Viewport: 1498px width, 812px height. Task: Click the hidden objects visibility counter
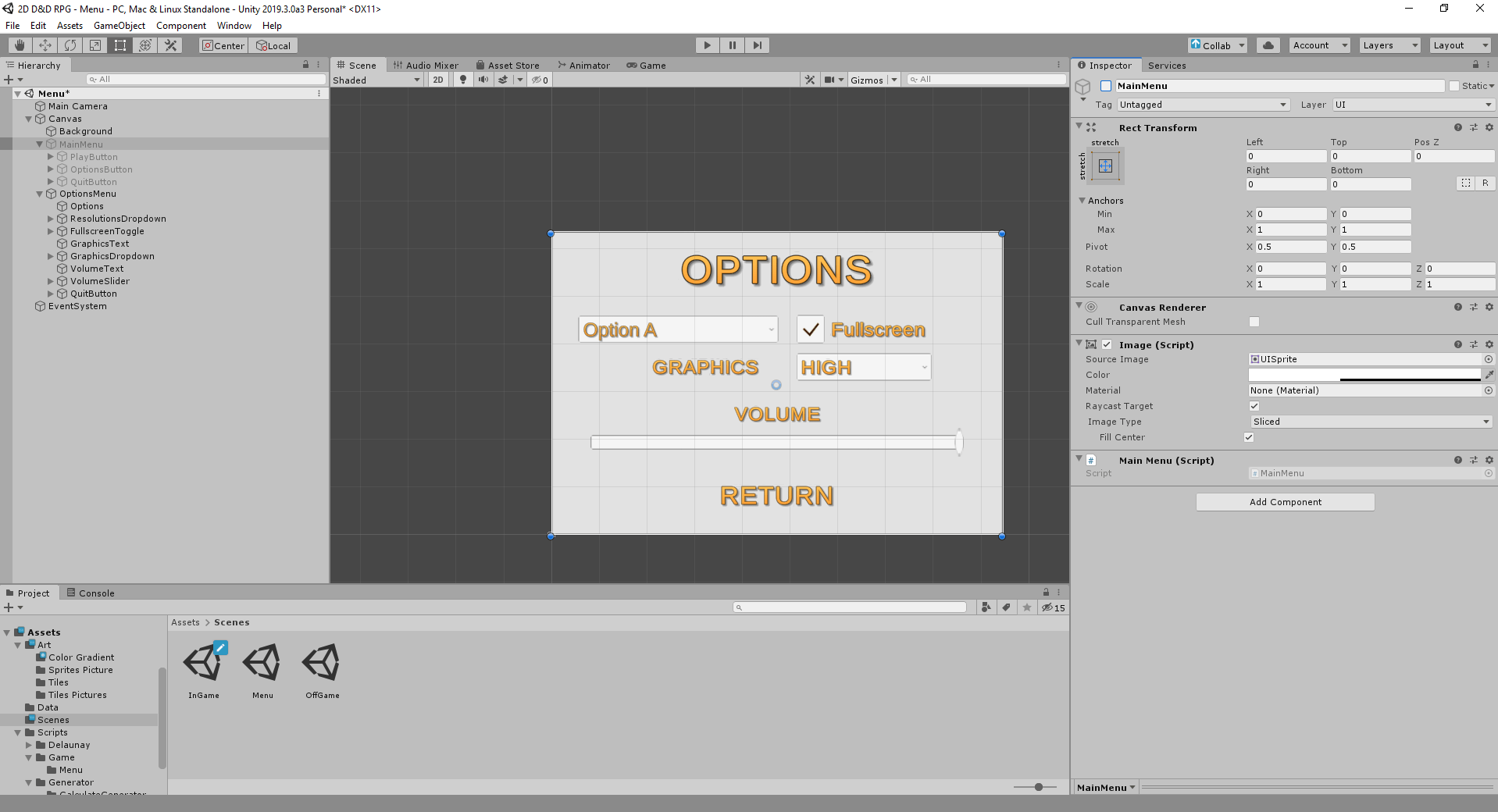coord(540,80)
